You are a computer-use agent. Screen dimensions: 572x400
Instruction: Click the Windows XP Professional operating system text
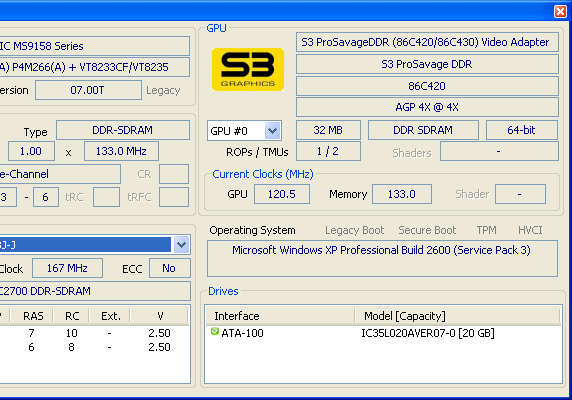(382, 250)
